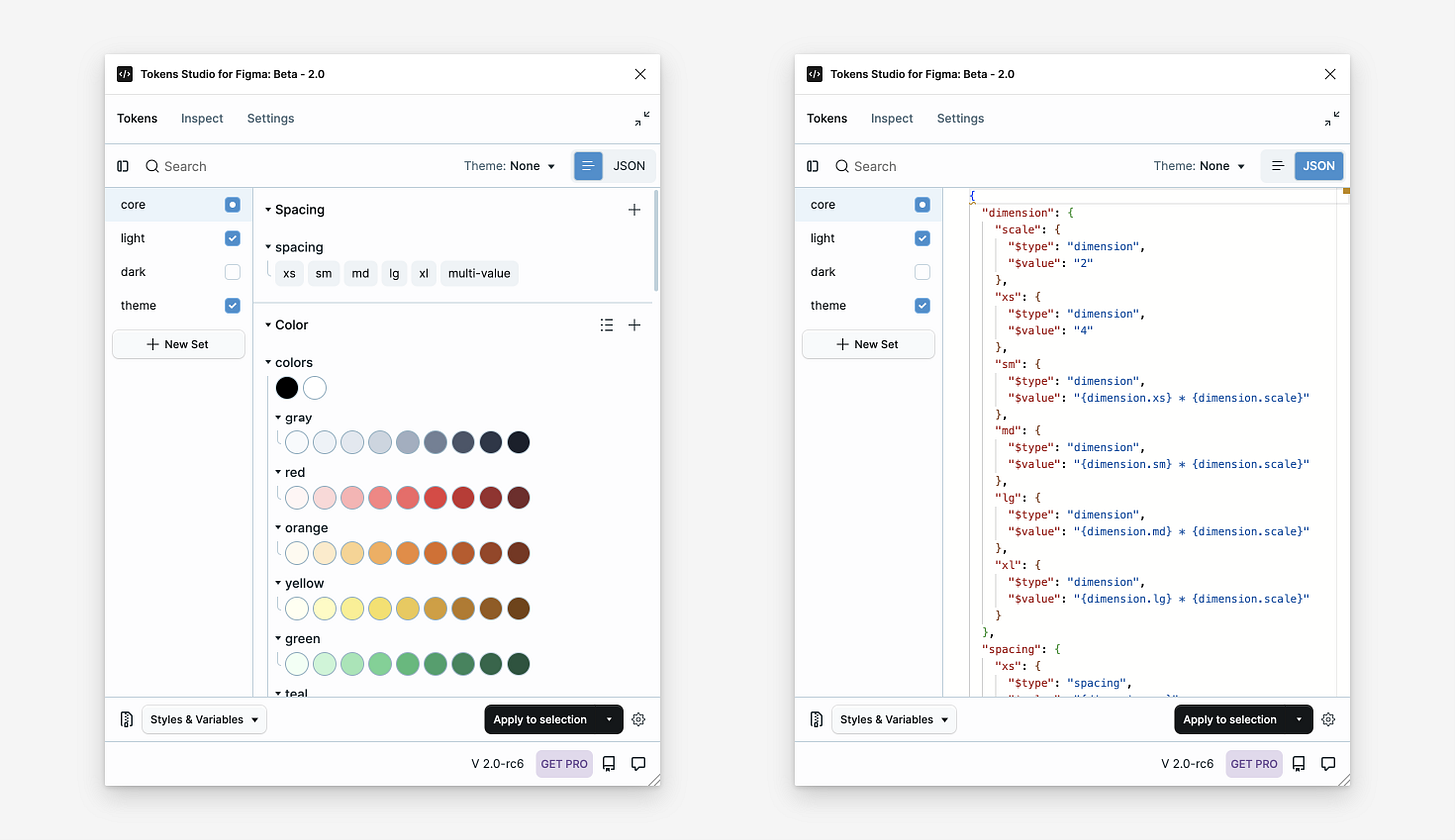The height and width of the screenshot is (840, 1455).
Task: Toggle light set checkbox in left window
Action: pos(232,238)
